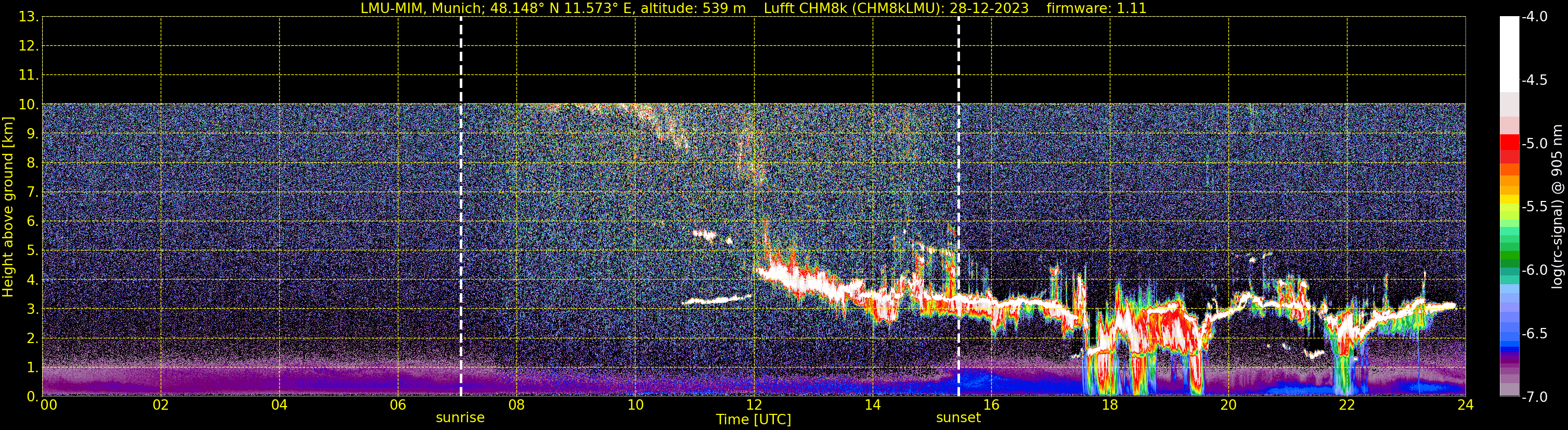The width and height of the screenshot is (1568, 430).
Task: Click the 'Time [UTC]' axis label
Action: 754,420
